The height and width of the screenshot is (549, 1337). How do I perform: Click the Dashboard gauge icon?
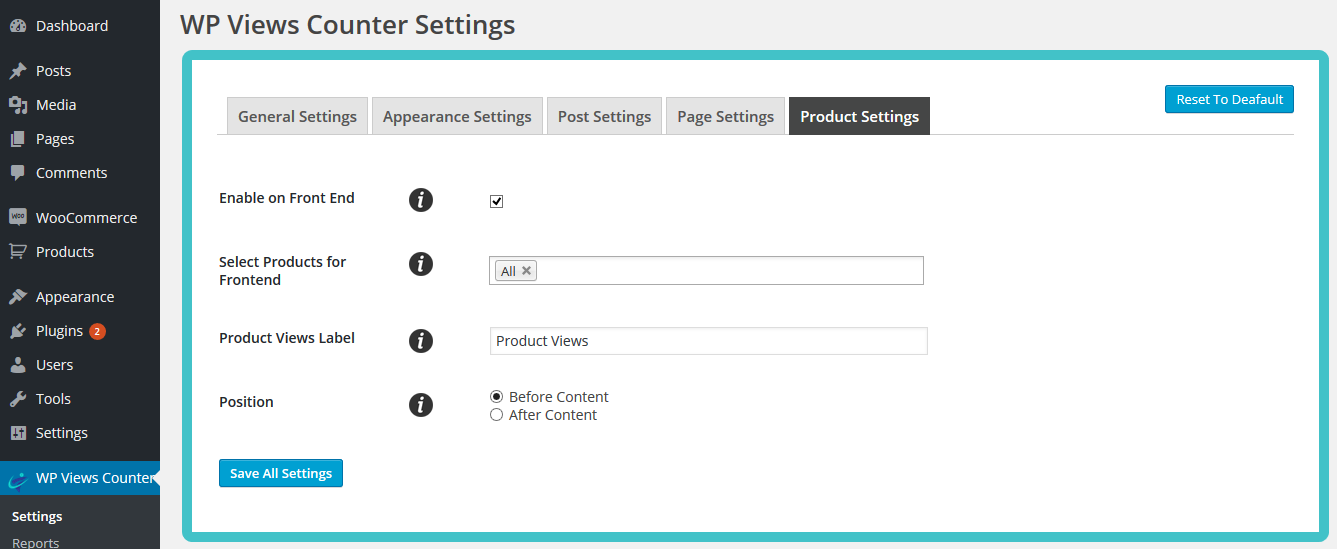pyautogui.click(x=18, y=26)
